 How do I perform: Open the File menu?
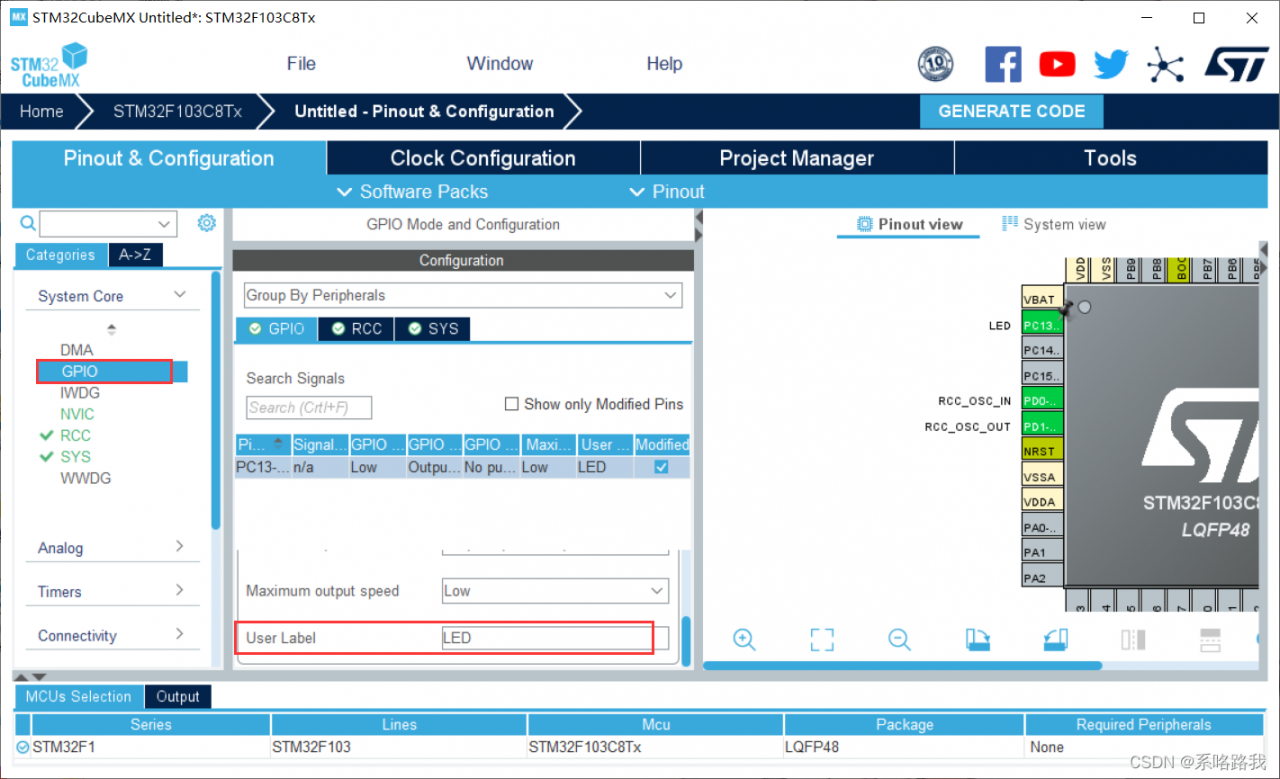pos(301,64)
